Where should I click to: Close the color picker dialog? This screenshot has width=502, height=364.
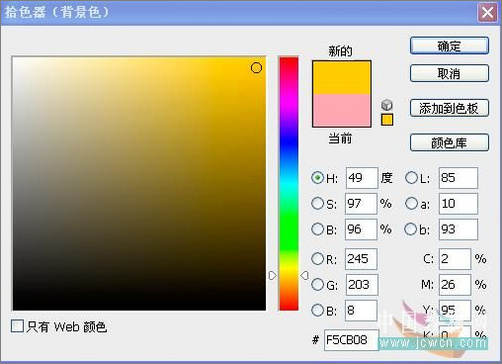coord(487,13)
